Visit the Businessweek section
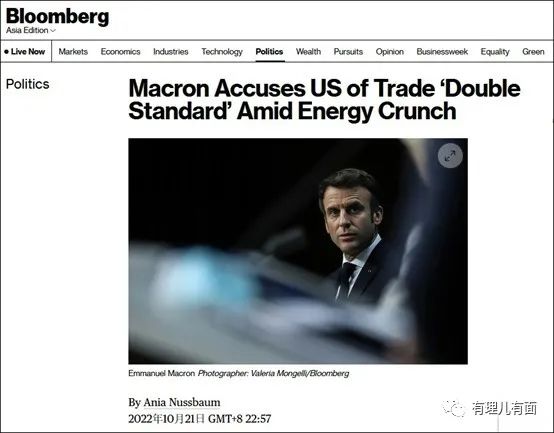554x433 pixels. pos(442,52)
